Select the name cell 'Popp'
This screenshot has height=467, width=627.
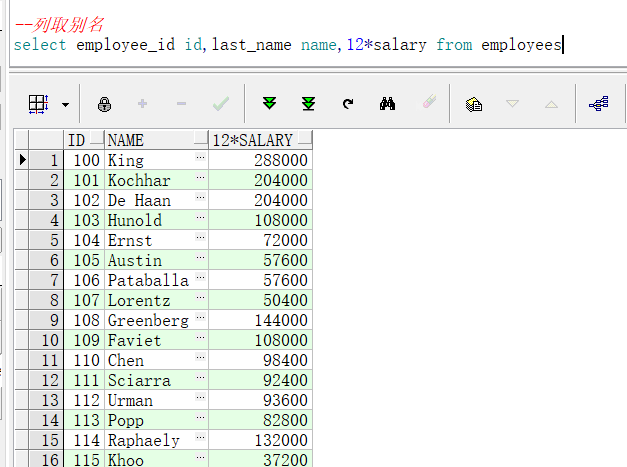(x=156, y=420)
